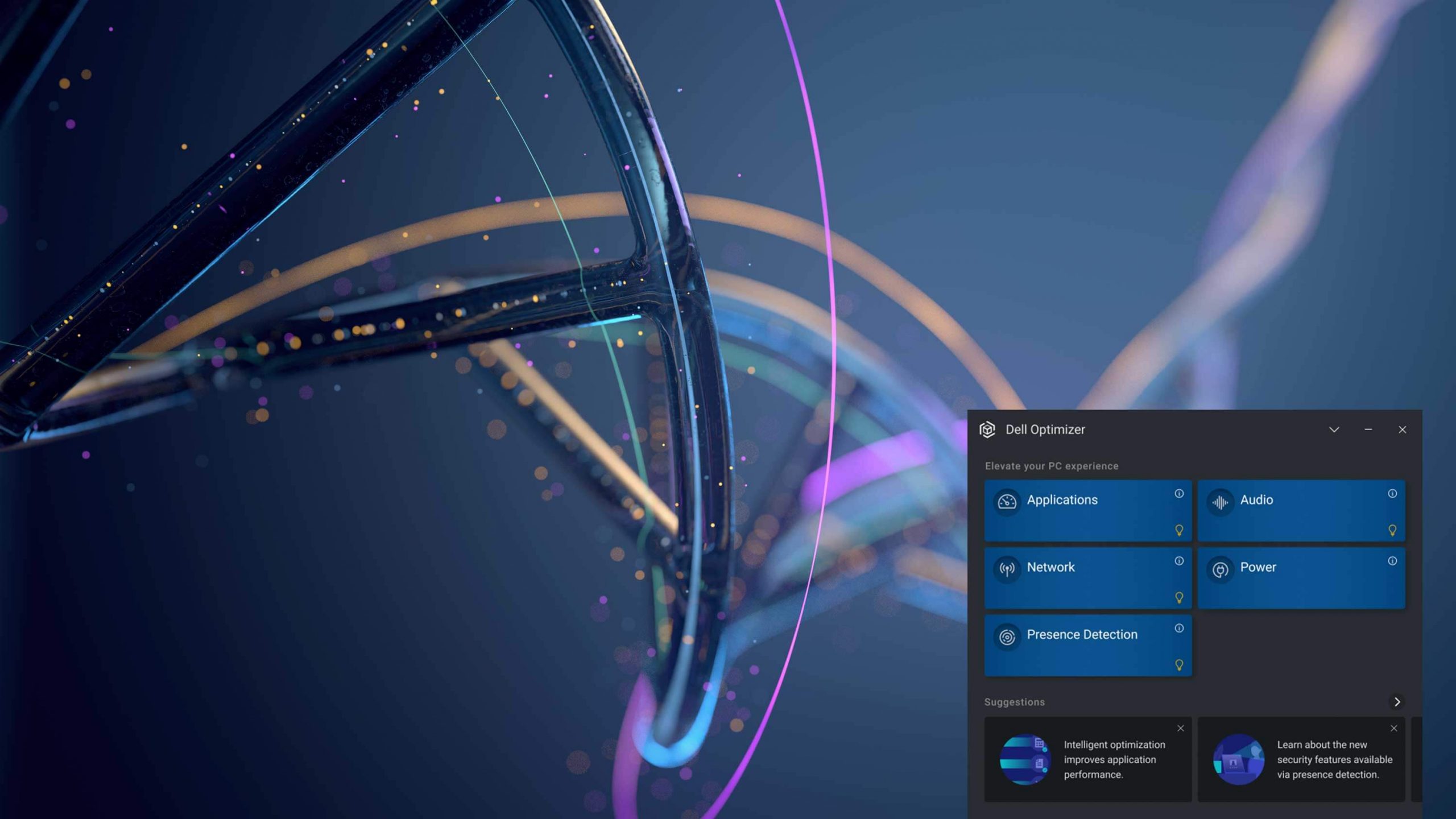
Task: Click the Power tile info icon
Action: [x=1392, y=561]
